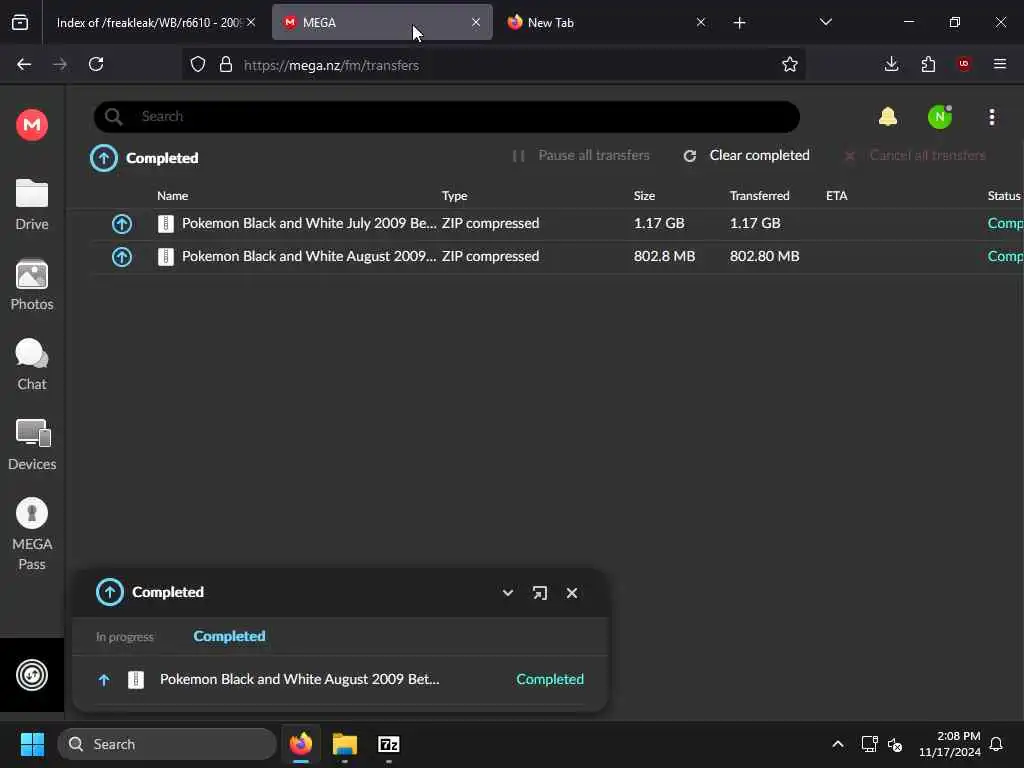1024x768 pixels.
Task: Pop out the transfers widget
Action: (x=539, y=592)
